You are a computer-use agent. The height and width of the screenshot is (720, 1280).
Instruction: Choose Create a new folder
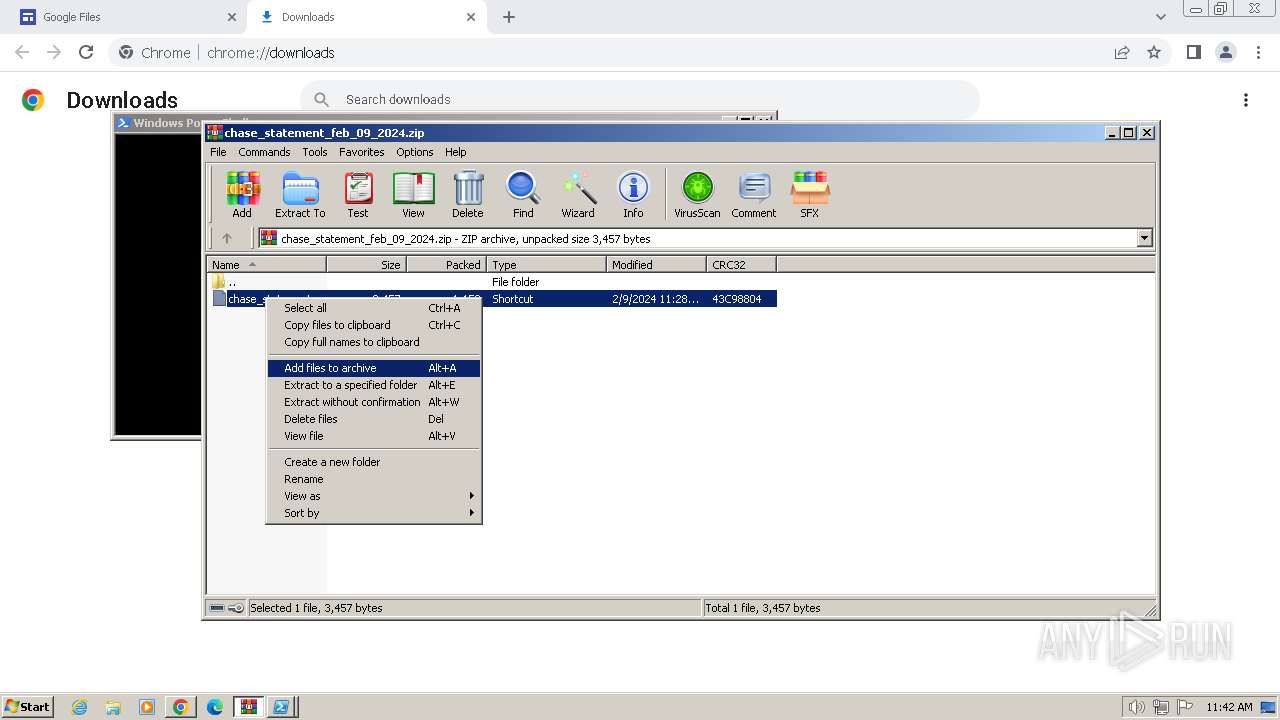click(x=374, y=462)
